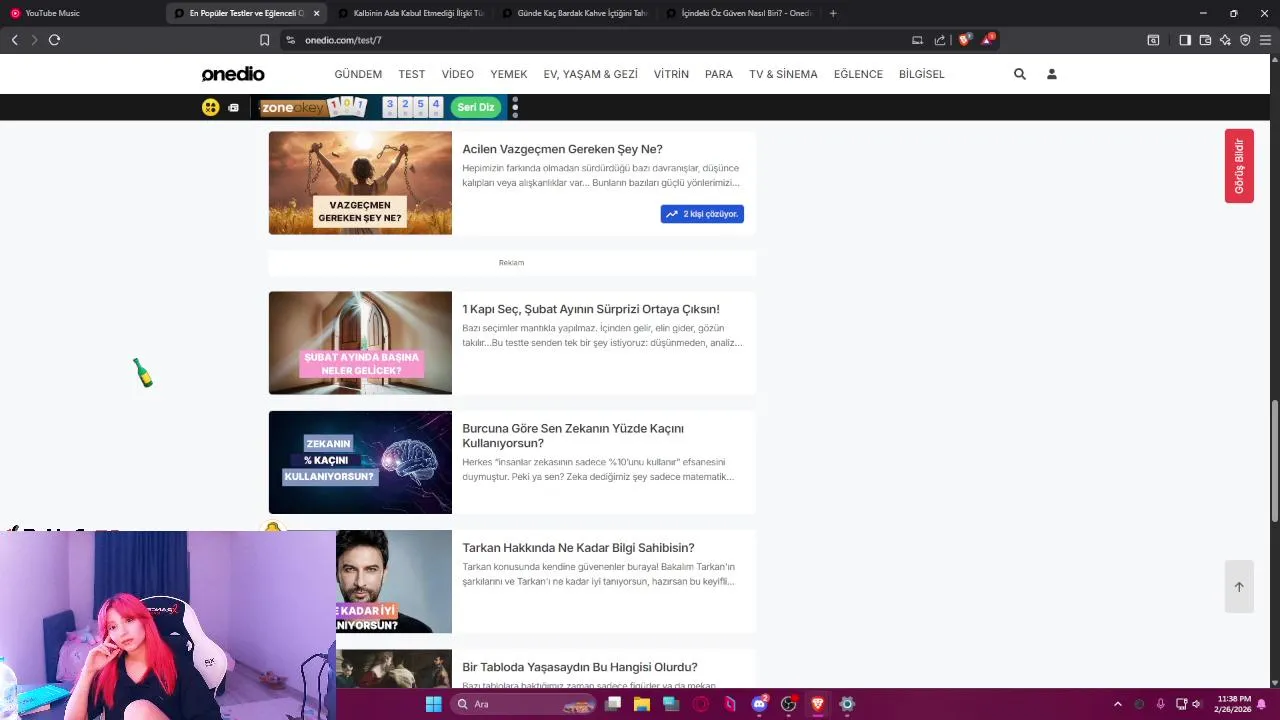1280x720 pixels.
Task: Open 1 Kapı Seç, Şubat Ayının Sürprizi link
Action: click(x=591, y=309)
